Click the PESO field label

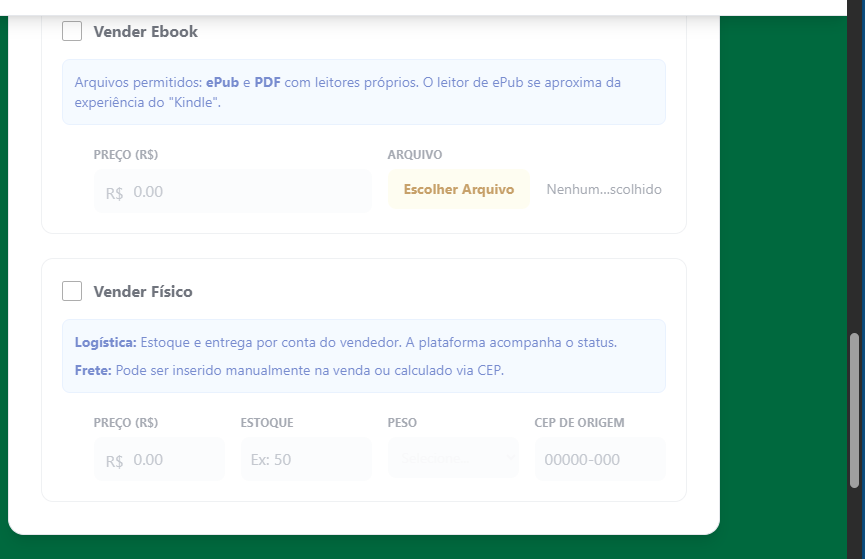(x=401, y=423)
